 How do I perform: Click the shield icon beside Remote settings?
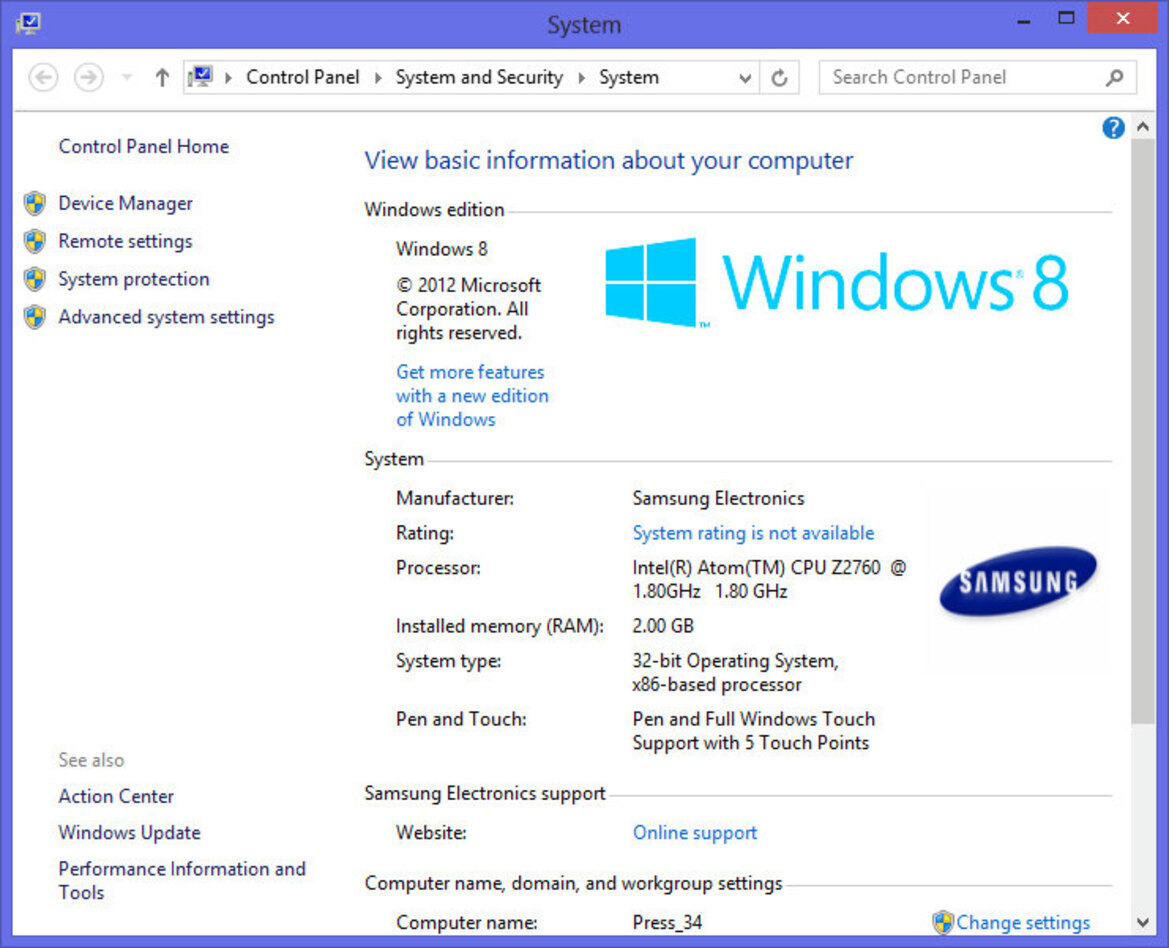(x=34, y=241)
